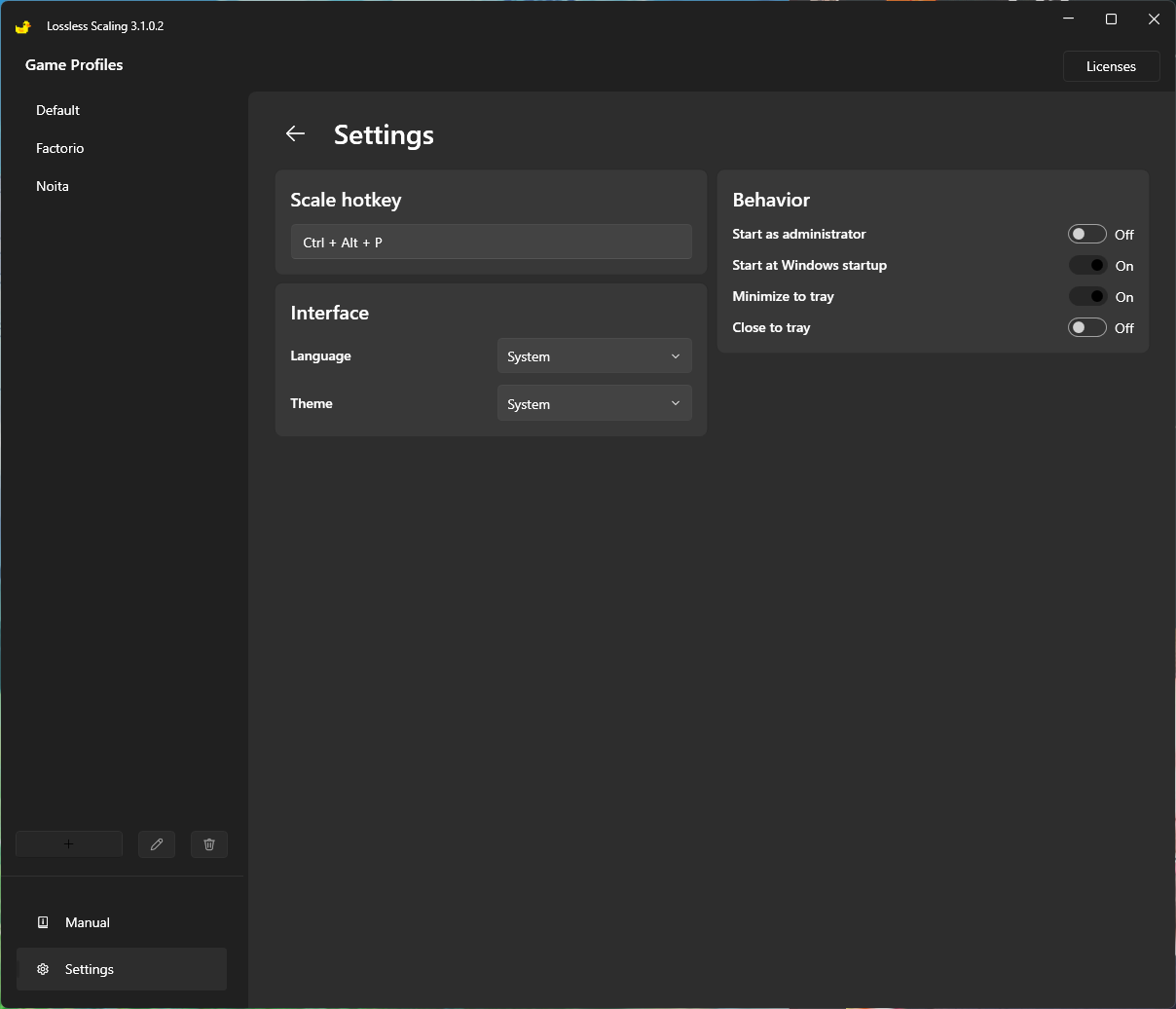
Task: Expand the Theme dropdown
Action: click(594, 404)
